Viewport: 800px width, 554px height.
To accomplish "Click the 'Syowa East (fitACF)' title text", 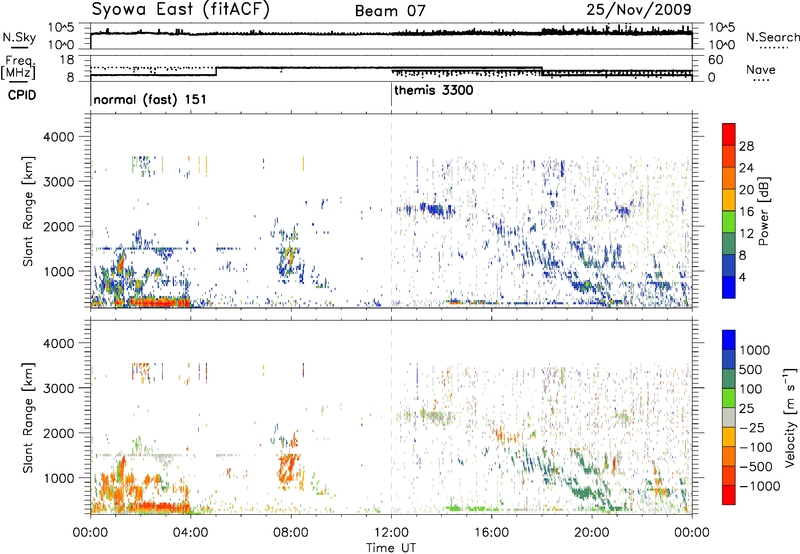I will pos(181,10).
